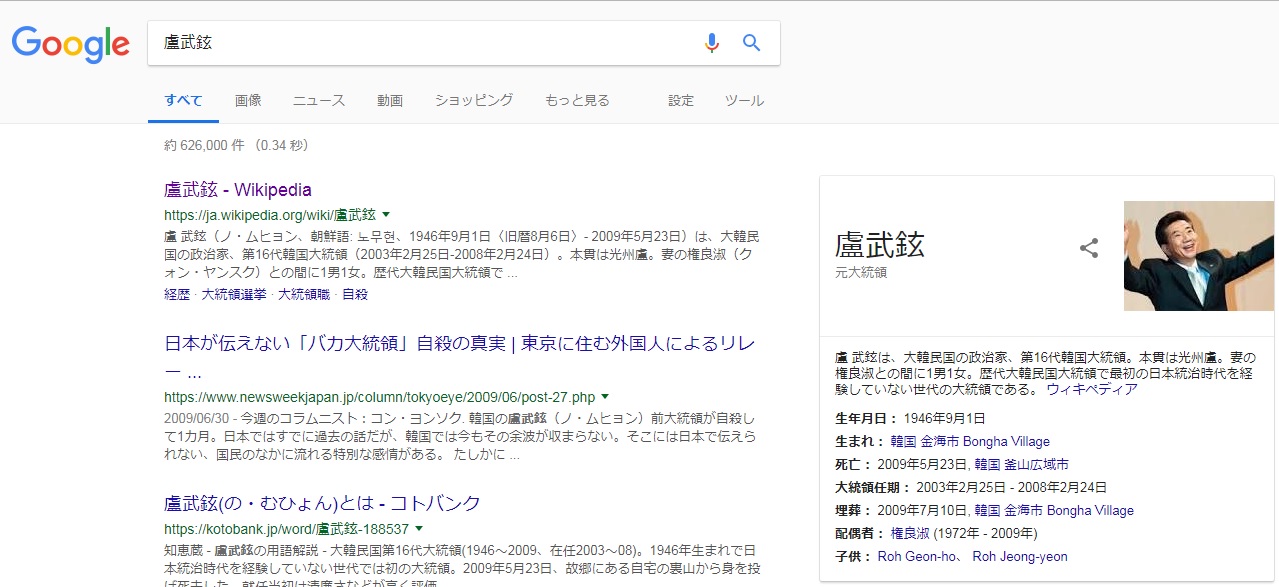Expand the Kotobank URL dropdown arrow
This screenshot has height=587, width=1279.
pos(419,528)
